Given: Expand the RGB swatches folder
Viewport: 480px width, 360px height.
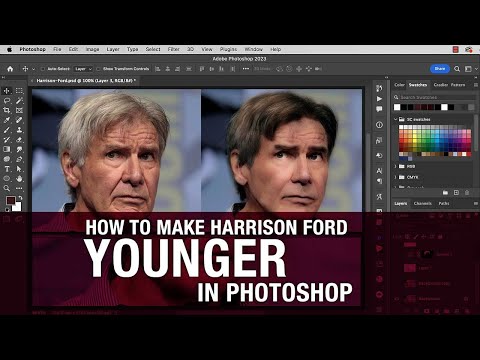Looking at the screenshot, I should 396,166.
